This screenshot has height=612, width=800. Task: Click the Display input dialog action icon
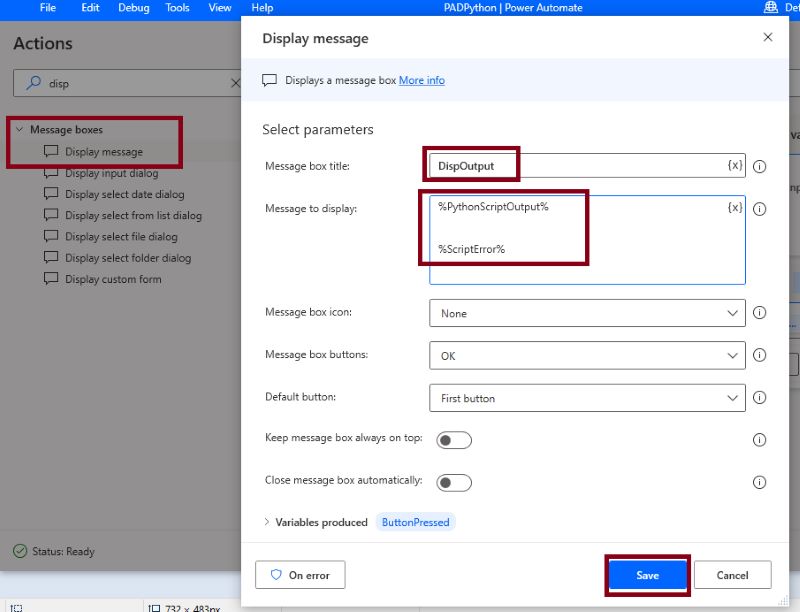coord(52,173)
